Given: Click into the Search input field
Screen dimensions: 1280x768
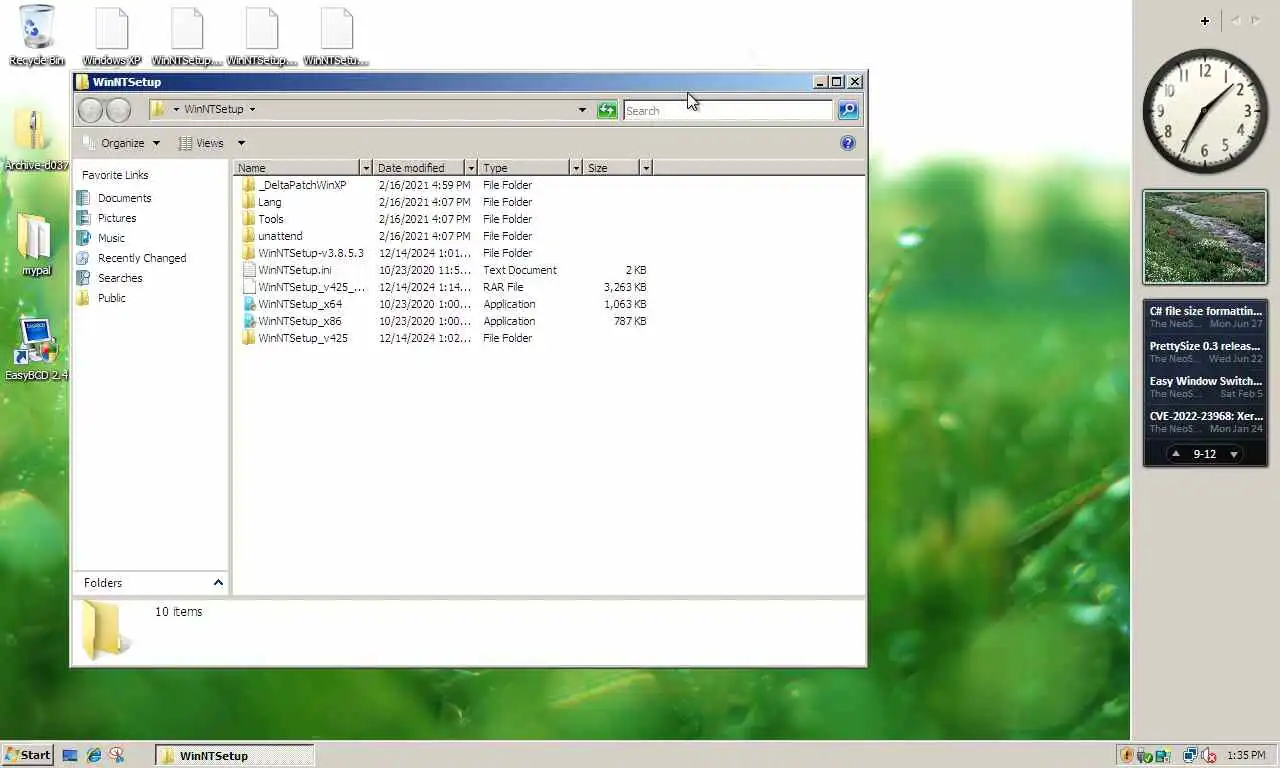Looking at the screenshot, I should 728,110.
